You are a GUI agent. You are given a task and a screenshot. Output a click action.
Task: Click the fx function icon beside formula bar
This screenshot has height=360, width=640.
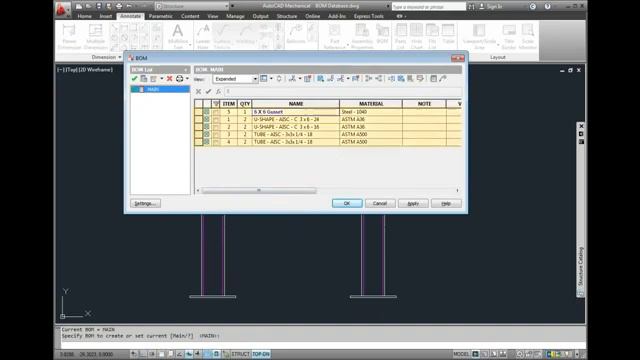pos(218,92)
